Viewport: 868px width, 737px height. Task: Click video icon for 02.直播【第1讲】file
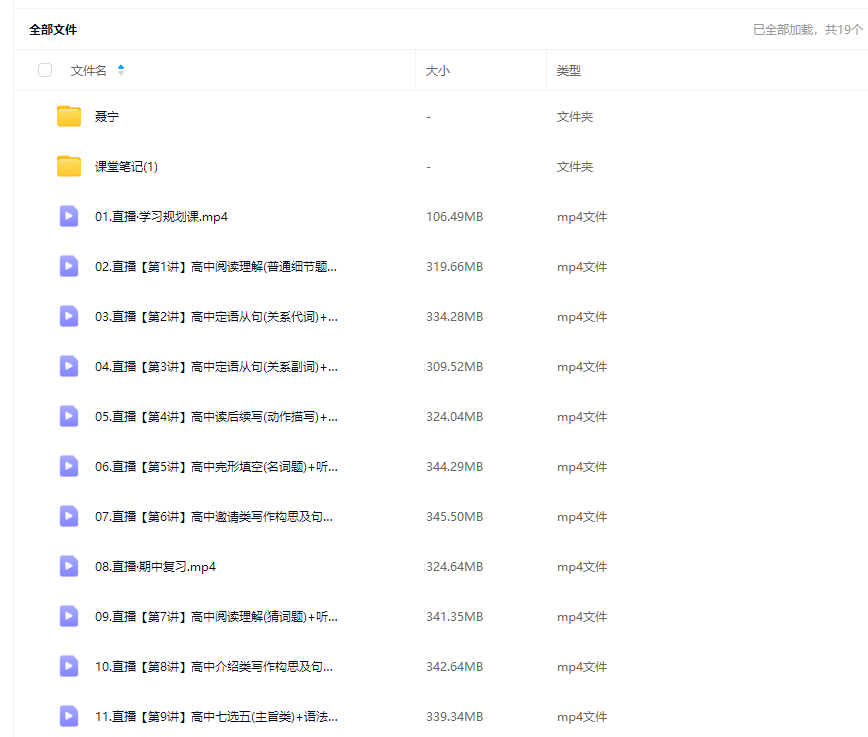[69, 266]
